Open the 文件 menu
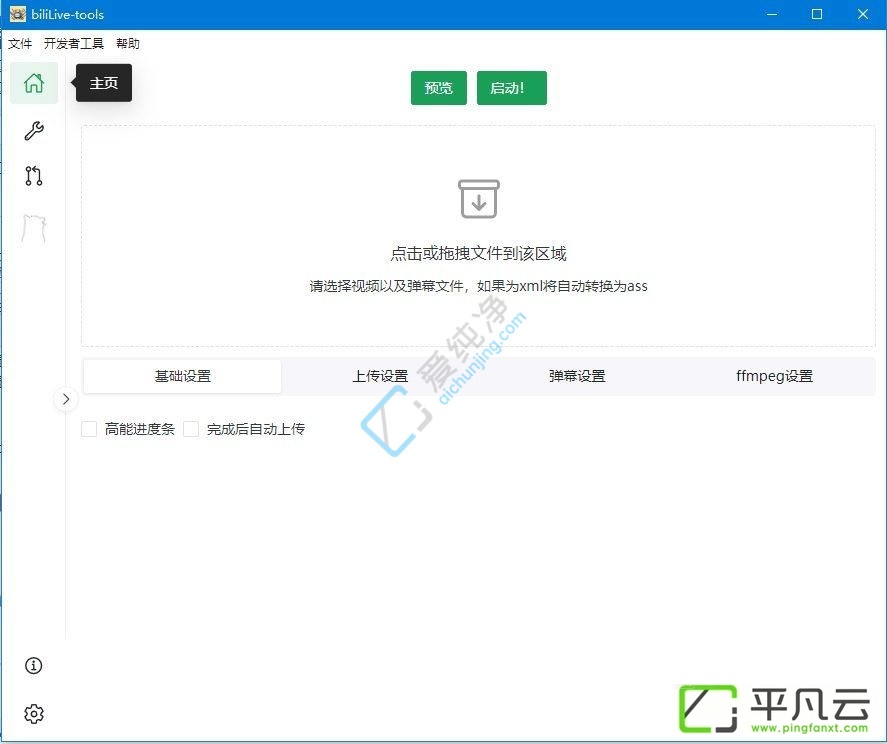The image size is (887, 744). (20, 44)
